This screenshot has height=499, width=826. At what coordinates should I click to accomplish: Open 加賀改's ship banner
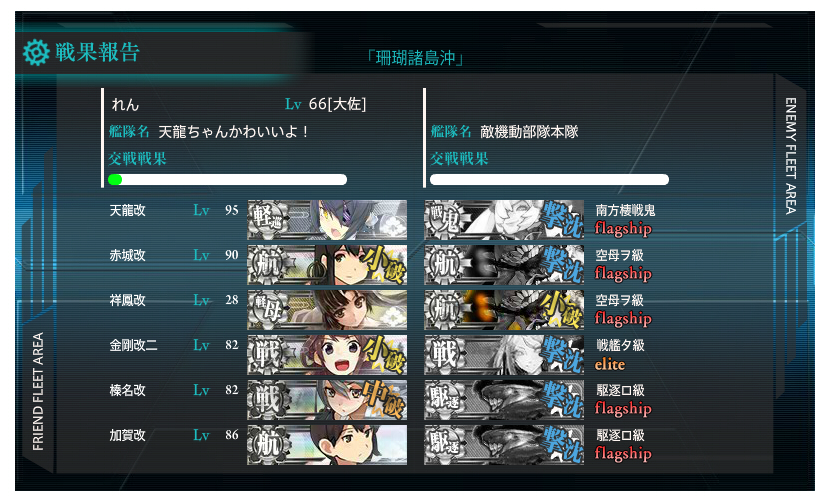[x=327, y=445]
